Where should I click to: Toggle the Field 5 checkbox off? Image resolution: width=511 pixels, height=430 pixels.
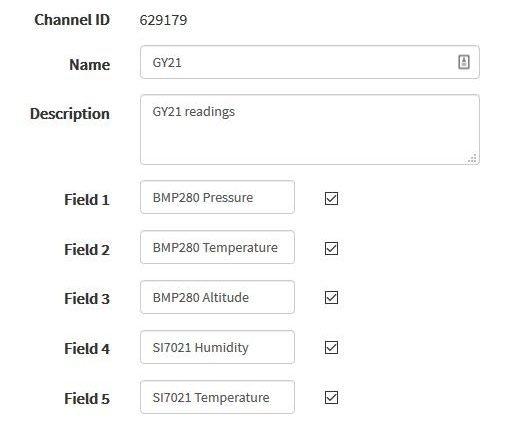coord(331,397)
